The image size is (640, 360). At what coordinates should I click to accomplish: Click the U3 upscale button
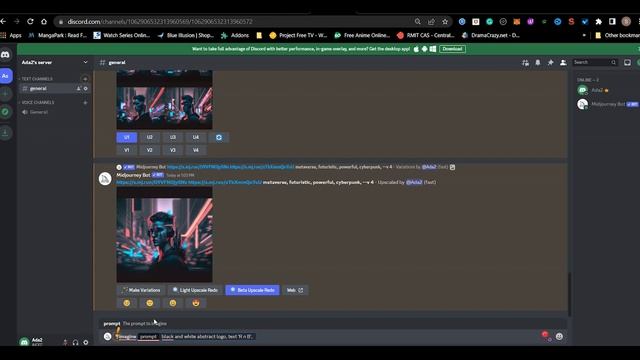[173, 138]
